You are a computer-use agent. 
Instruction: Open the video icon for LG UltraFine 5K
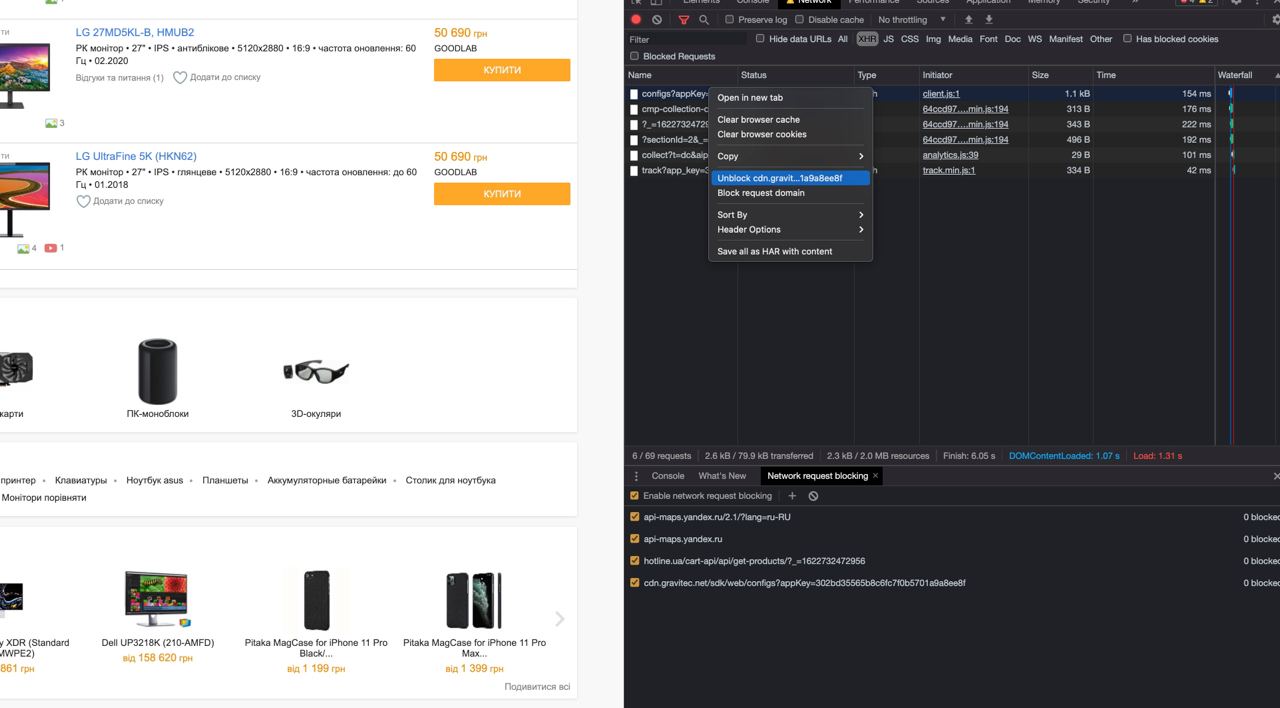[x=51, y=248]
